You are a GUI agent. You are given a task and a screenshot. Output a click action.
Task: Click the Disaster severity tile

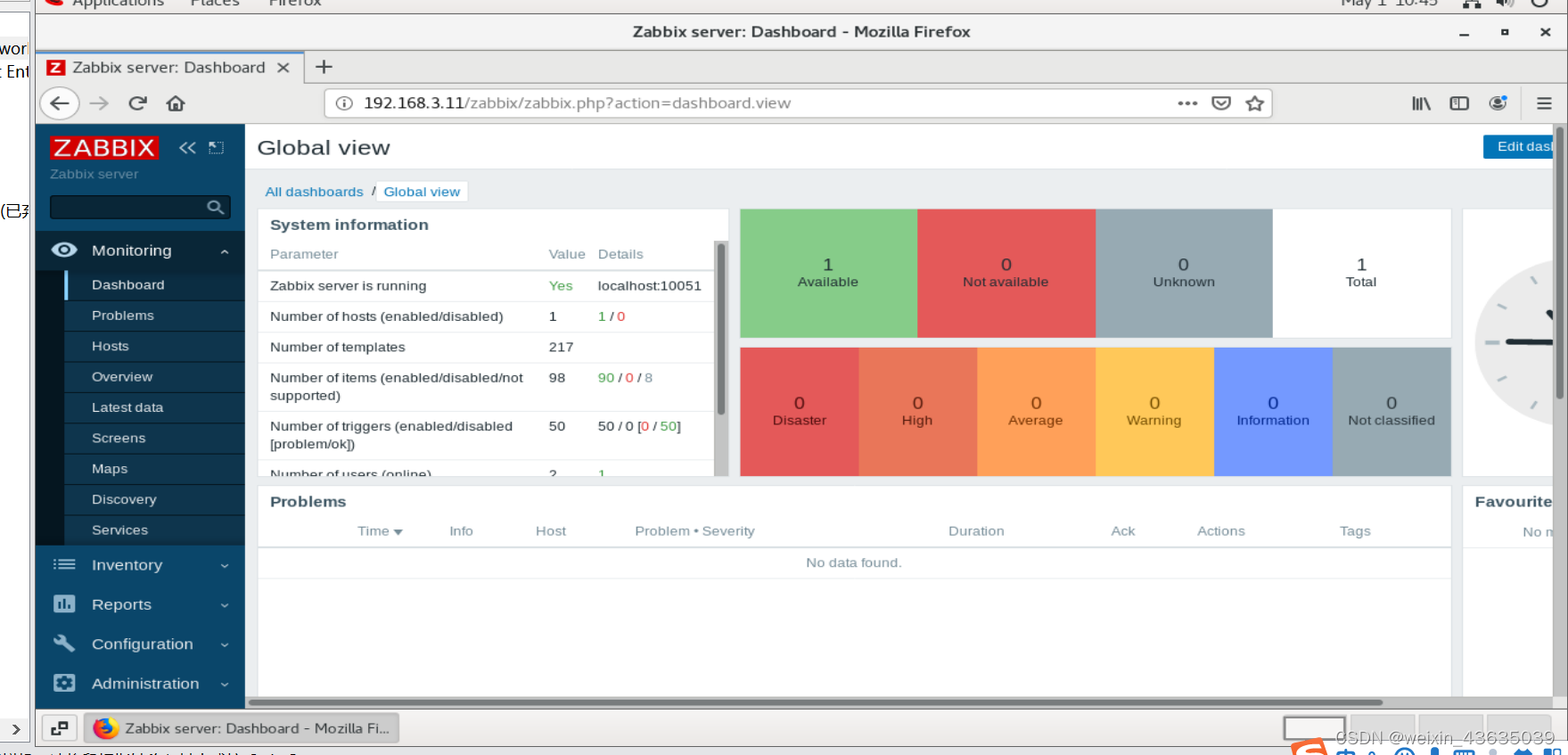800,412
